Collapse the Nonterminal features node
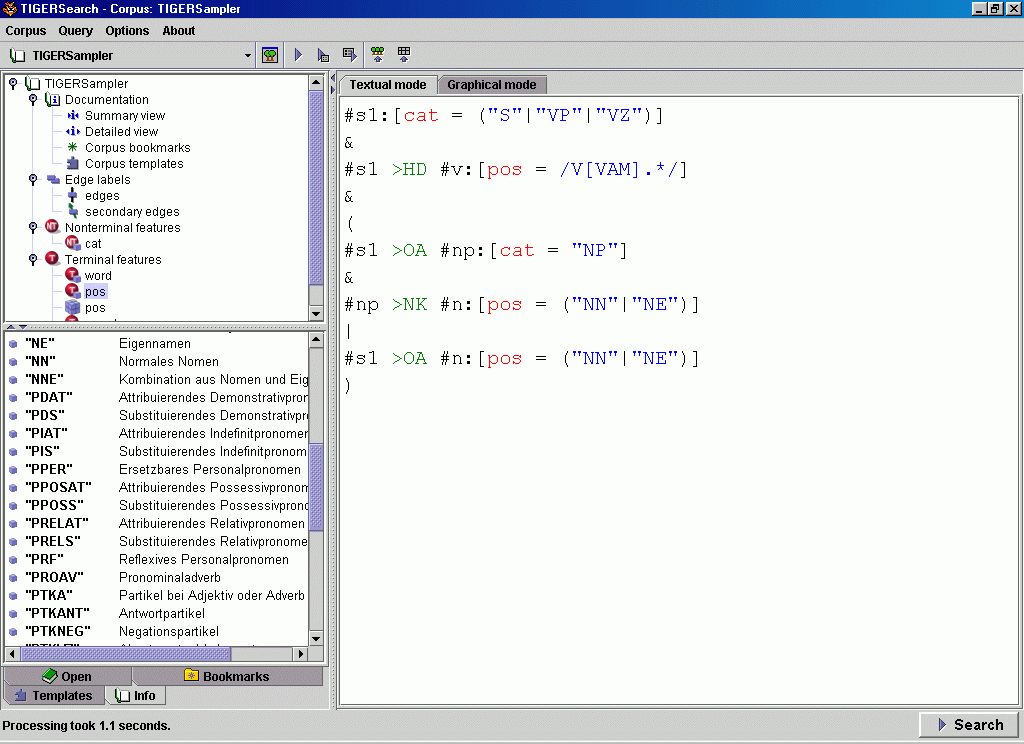 (x=33, y=227)
